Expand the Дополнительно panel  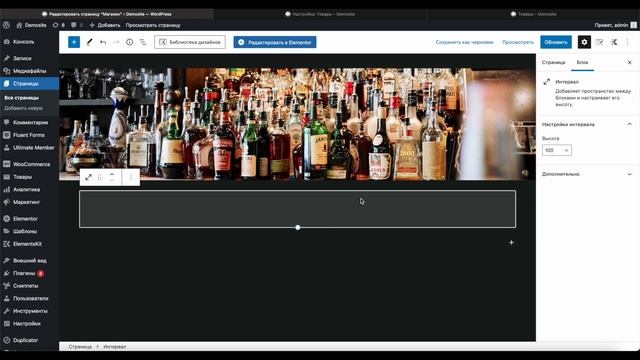[x=587, y=174]
